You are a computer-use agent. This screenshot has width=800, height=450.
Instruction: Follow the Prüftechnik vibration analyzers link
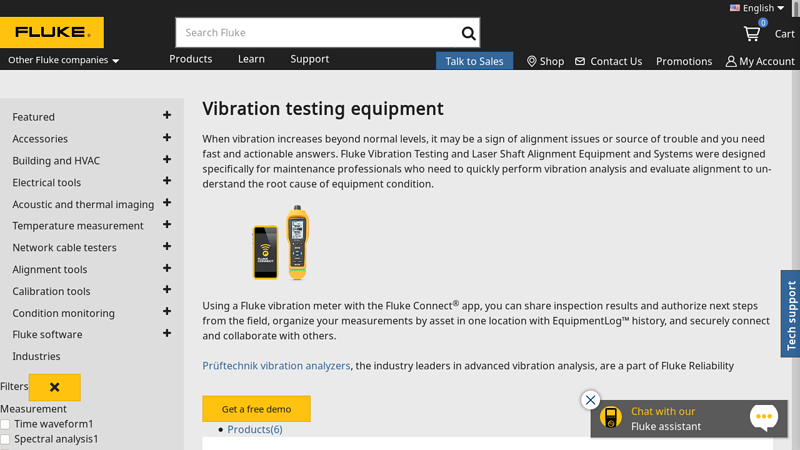coord(276,366)
